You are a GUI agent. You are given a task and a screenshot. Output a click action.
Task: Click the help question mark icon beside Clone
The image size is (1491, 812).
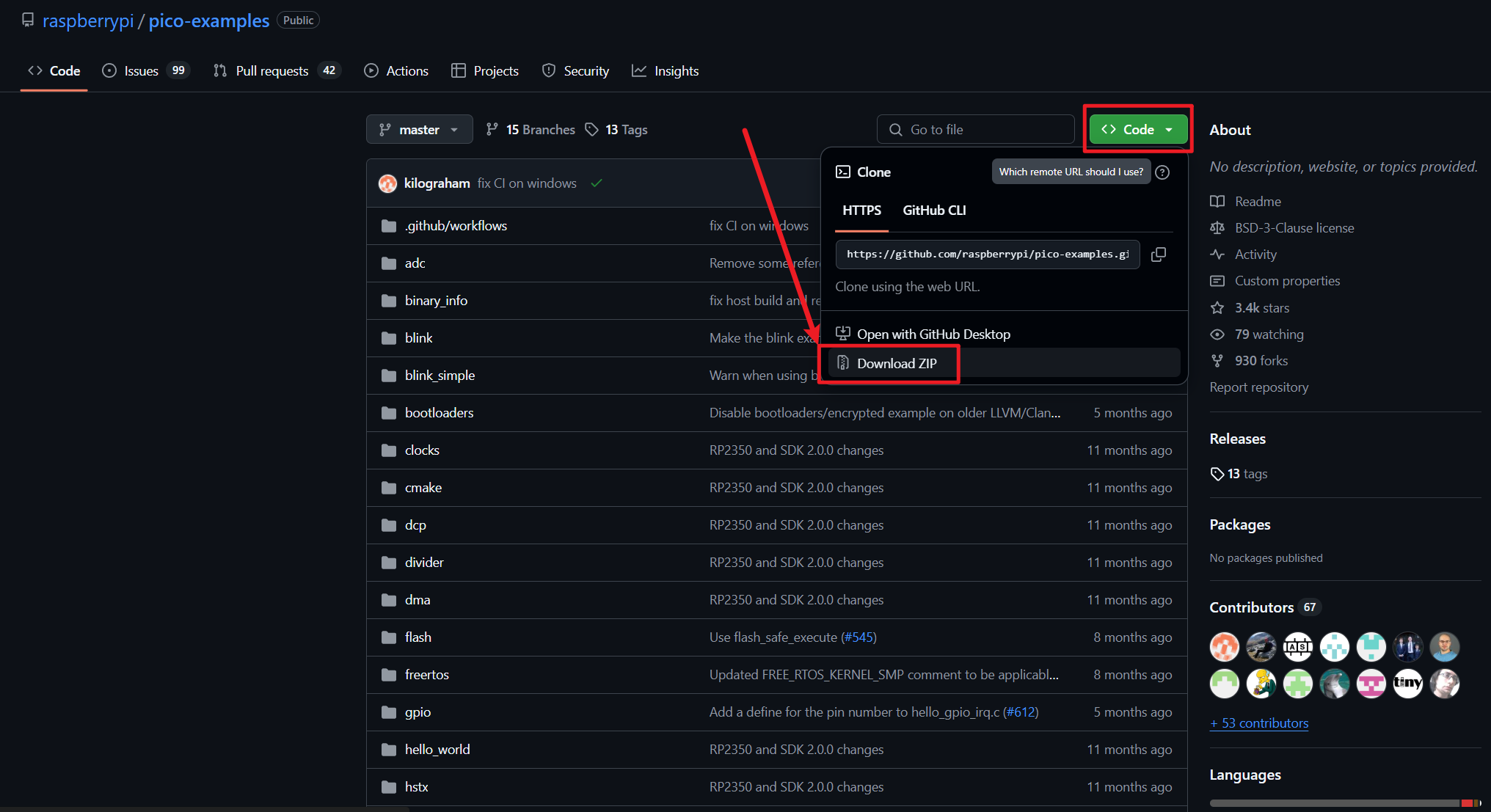tap(1162, 172)
